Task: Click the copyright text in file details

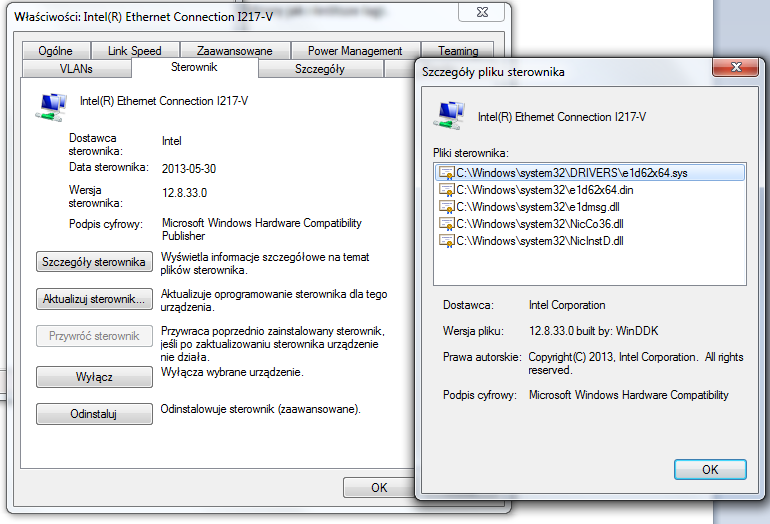Action: (x=636, y=363)
